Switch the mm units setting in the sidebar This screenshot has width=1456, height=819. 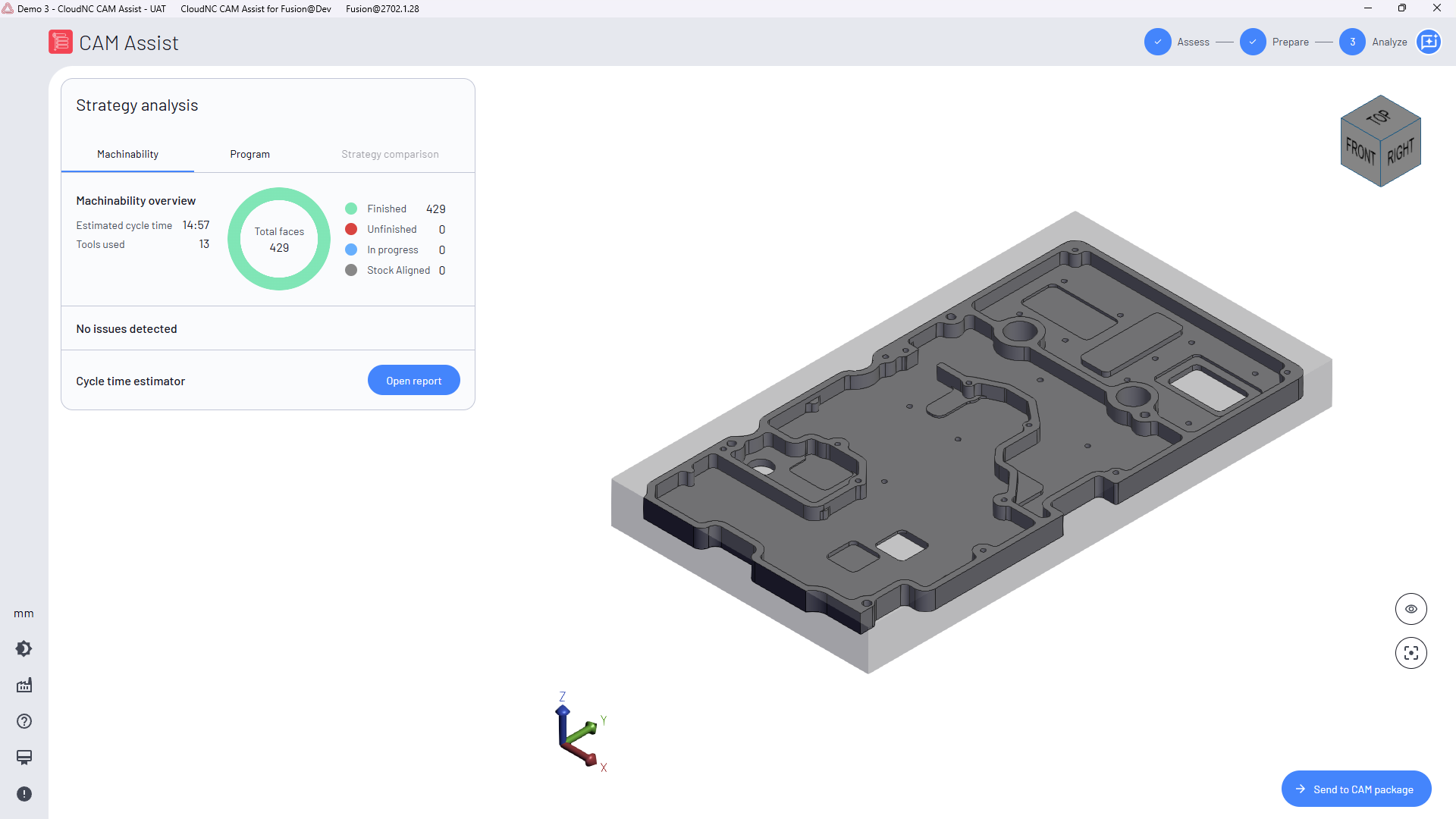tap(24, 613)
